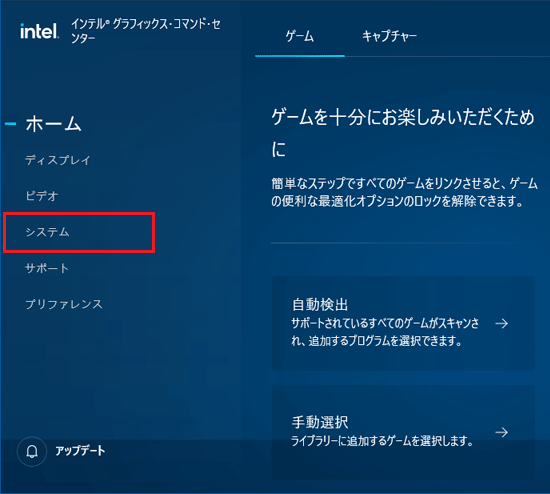Switch to the キャプチャー tab
The image size is (550, 494).
(x=389, y=36)
